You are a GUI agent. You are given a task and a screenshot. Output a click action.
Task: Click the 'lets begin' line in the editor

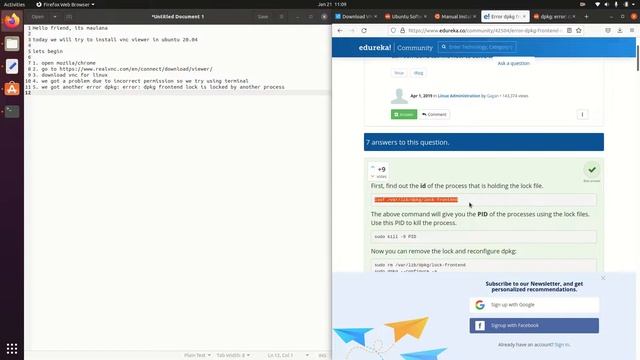click(x=48, y=51)
